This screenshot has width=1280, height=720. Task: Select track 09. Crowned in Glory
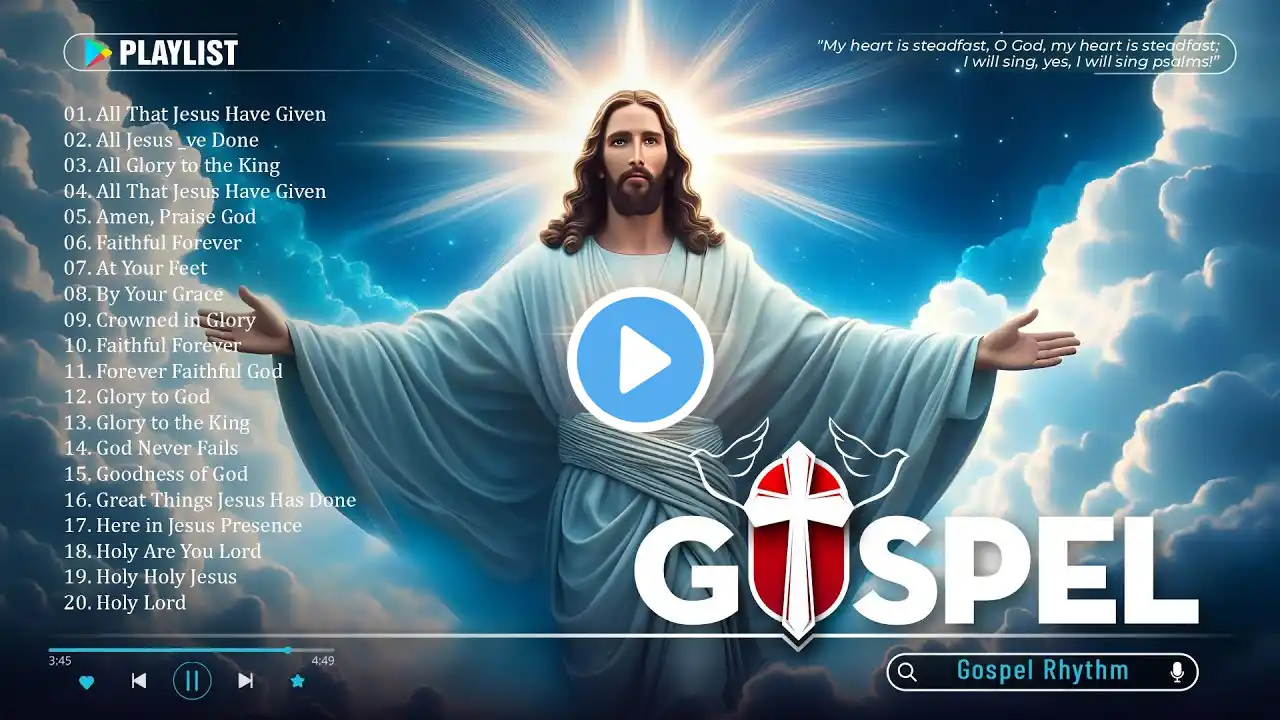coord(160,320)
